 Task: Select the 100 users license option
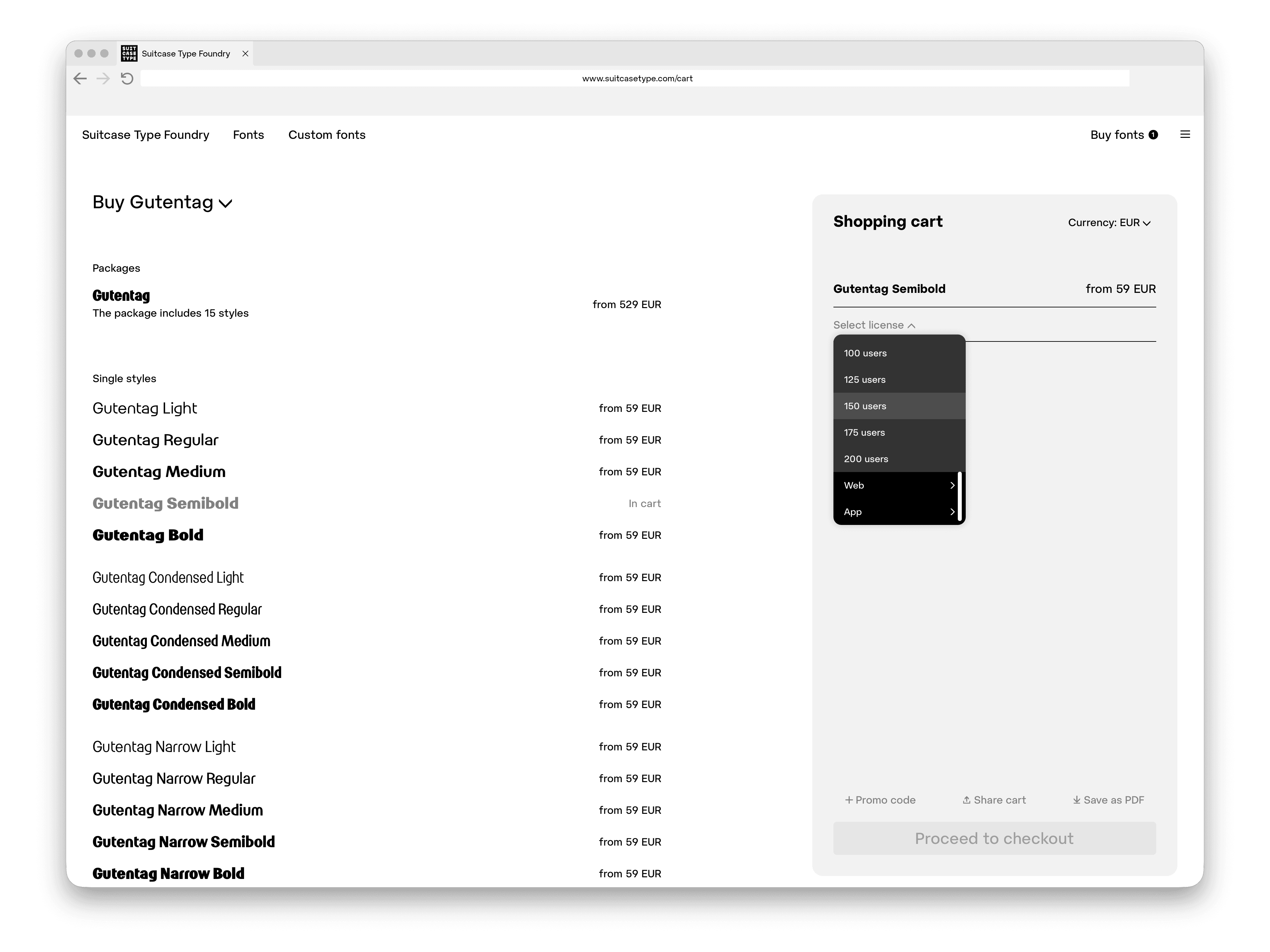click(899, 353)
